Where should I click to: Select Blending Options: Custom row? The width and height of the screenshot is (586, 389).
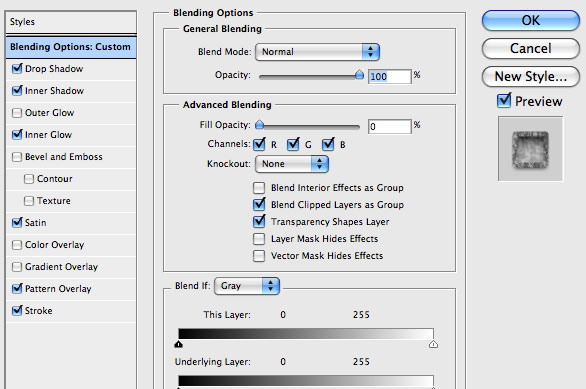coord(71,47)
